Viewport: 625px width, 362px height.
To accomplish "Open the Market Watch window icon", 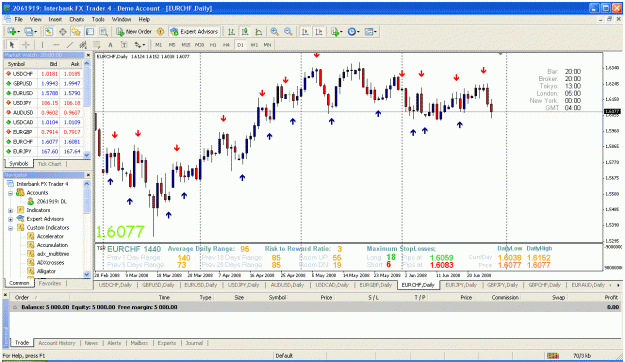I will [49, 31].
